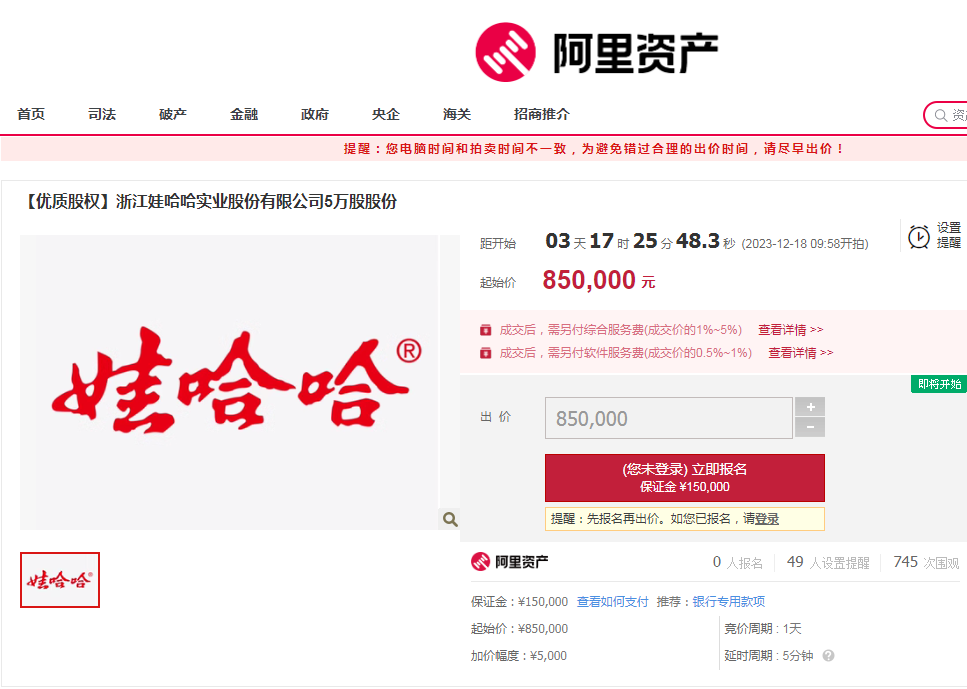Screen dimensions: 967x689
Task: View details link for 软件服务费
Action: (x=800, y=352)
